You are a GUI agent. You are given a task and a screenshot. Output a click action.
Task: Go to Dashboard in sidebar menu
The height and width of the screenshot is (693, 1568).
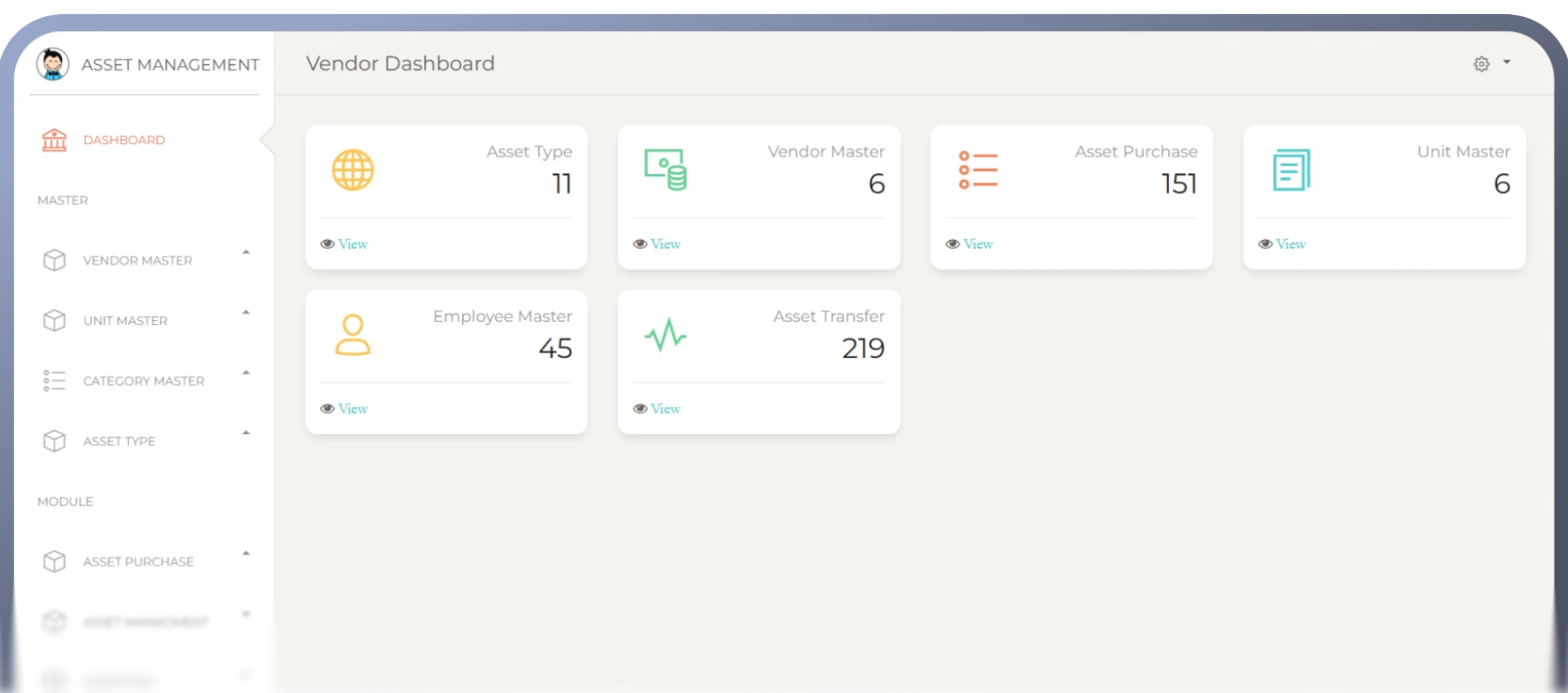point(123,140)
